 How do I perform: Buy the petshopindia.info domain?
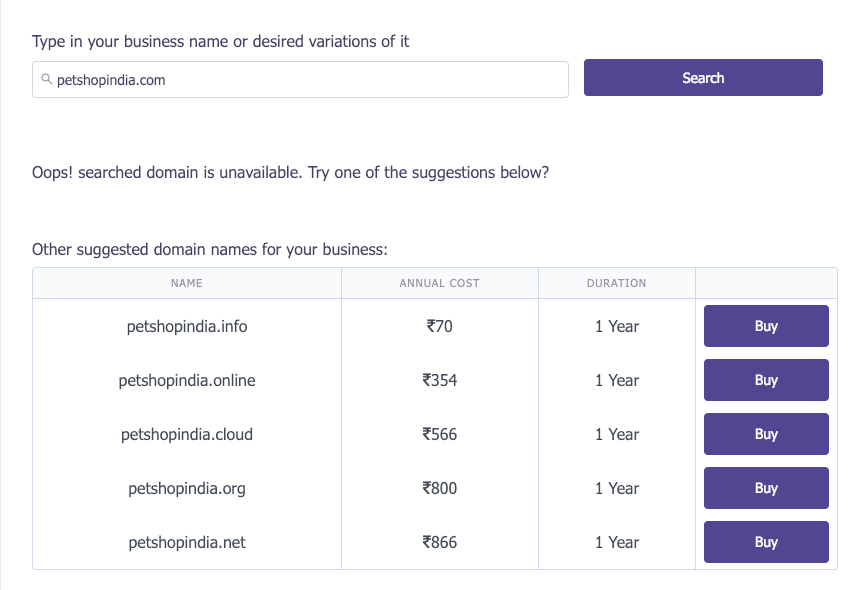766,326
